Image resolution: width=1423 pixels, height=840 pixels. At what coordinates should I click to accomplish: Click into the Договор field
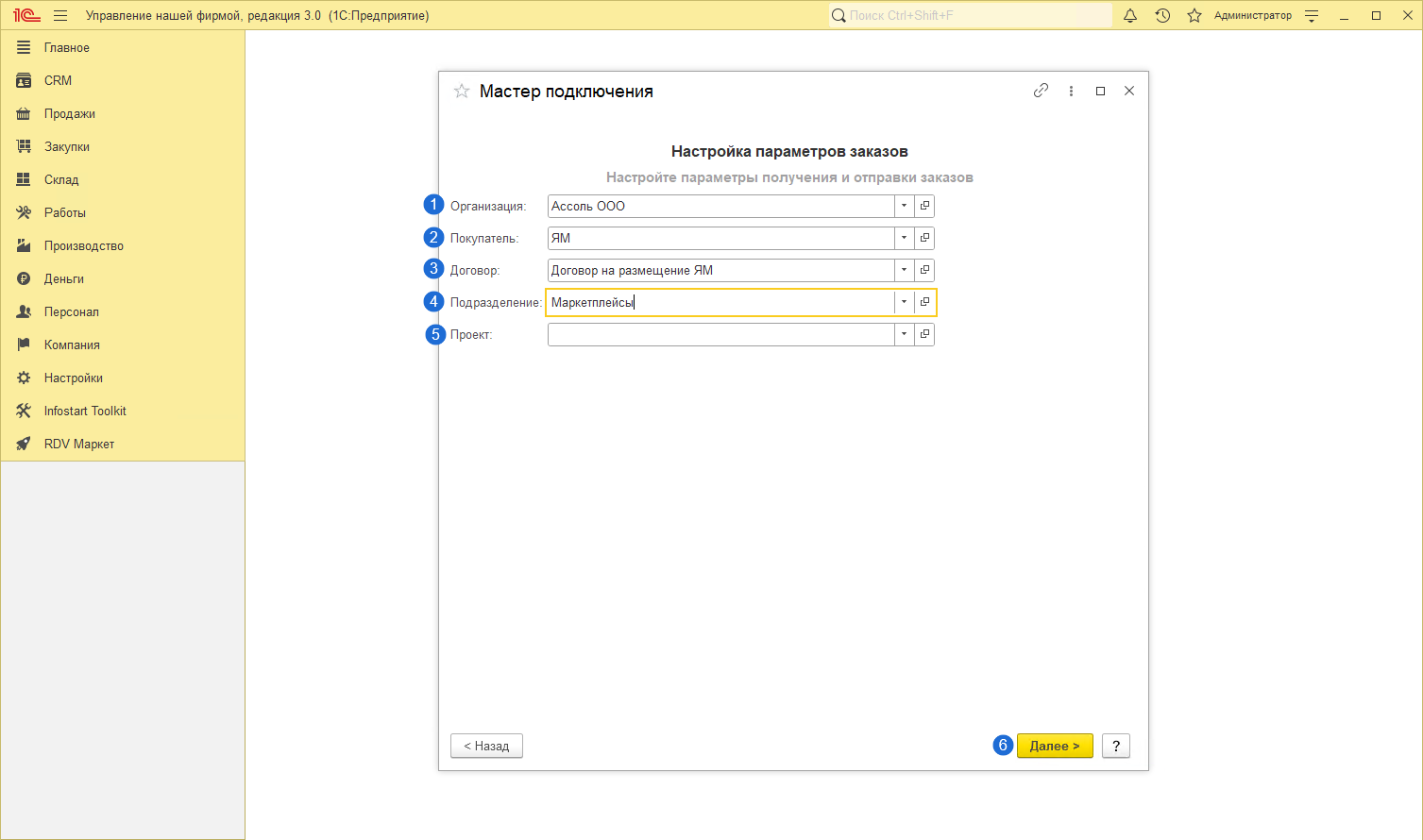pyautogui.click(x=720, y=270)
